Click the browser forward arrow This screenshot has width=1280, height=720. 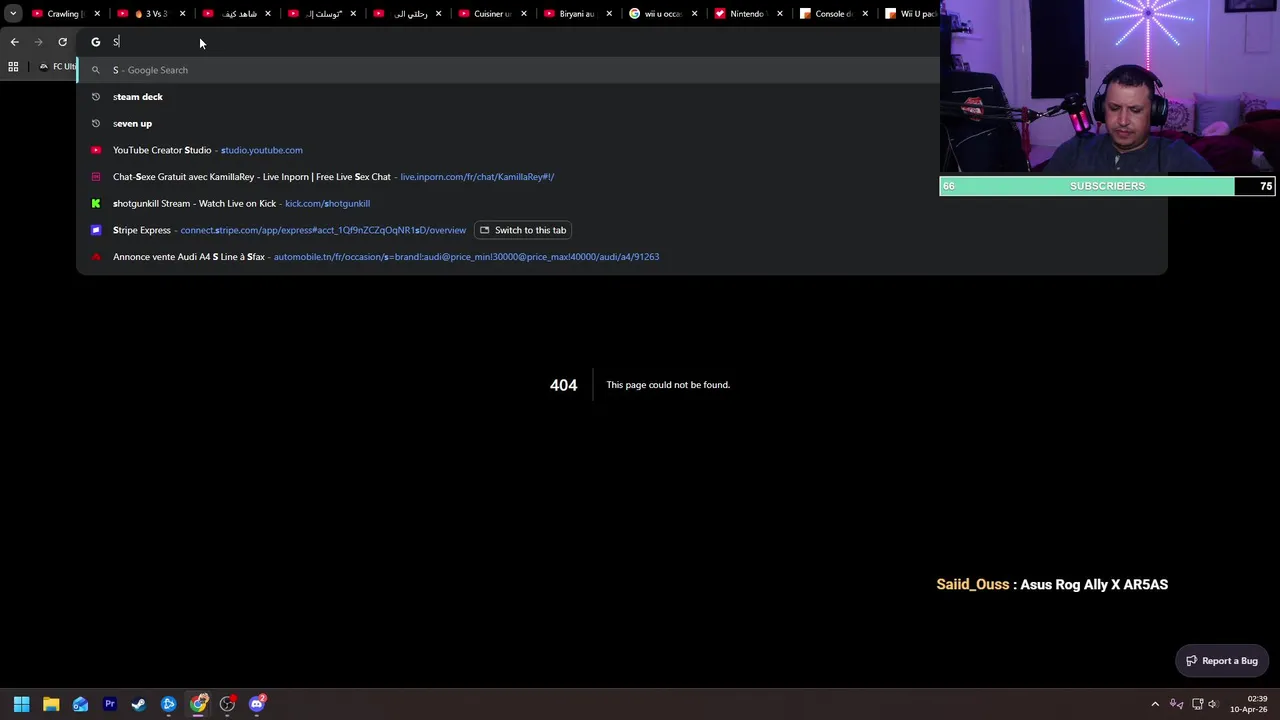click(38, 42)
